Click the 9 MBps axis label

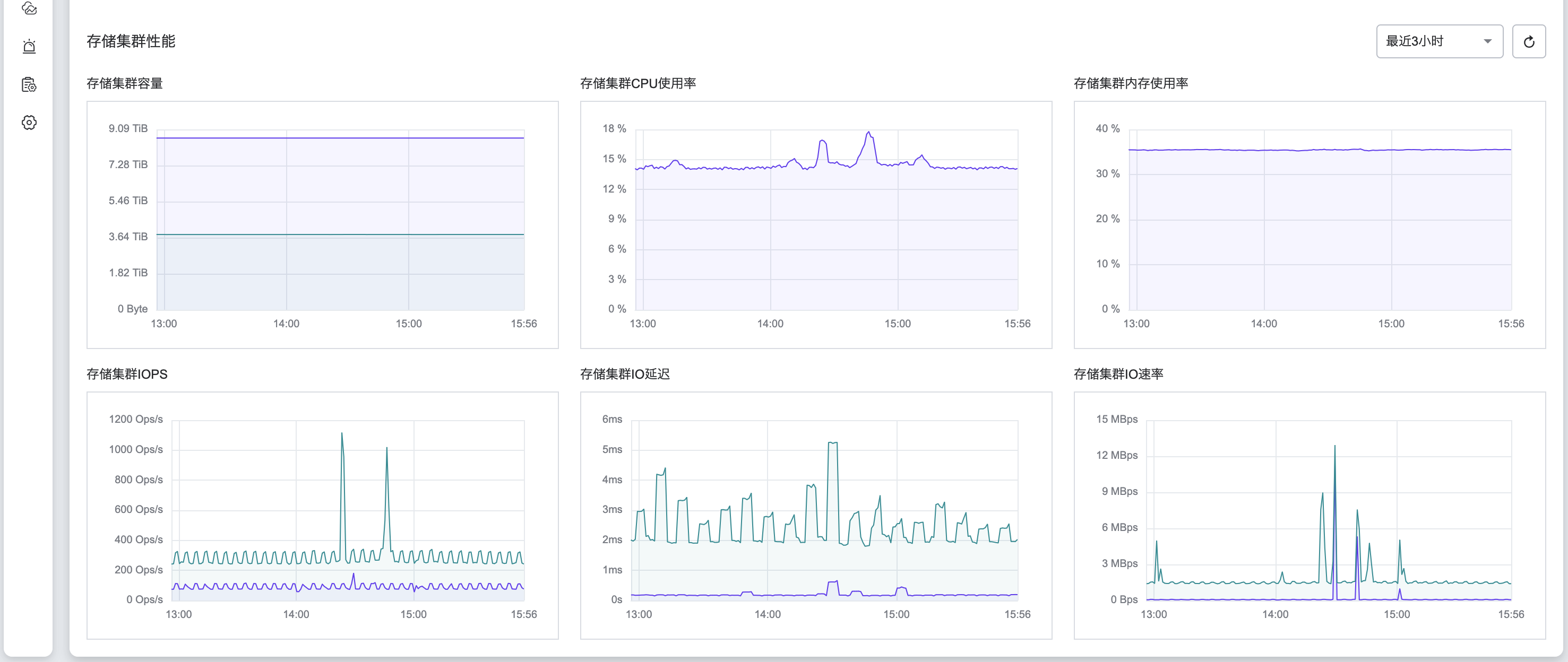1119,492
